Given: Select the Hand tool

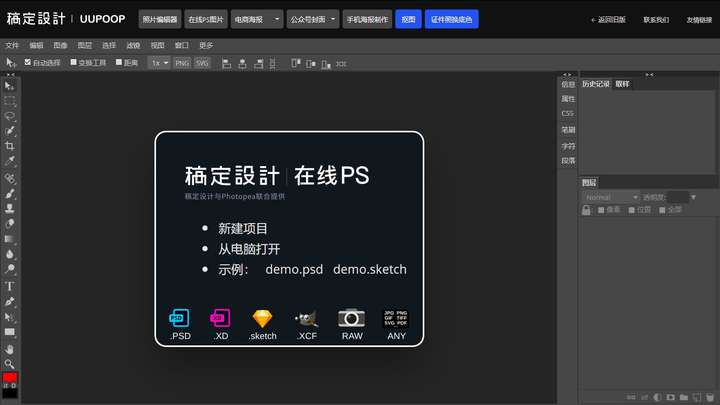Looking at the screenshot, I should click(9, 349).
